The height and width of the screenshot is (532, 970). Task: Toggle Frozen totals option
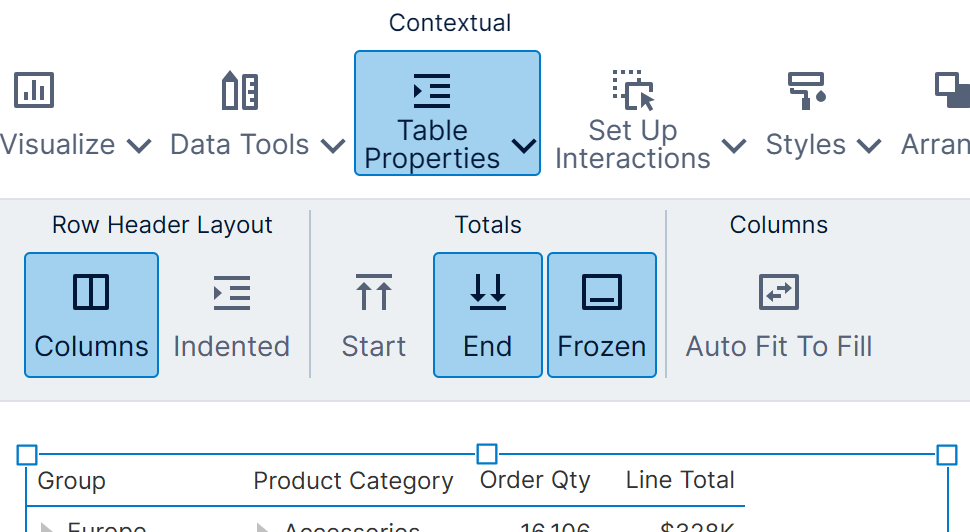tap(601, 315)
